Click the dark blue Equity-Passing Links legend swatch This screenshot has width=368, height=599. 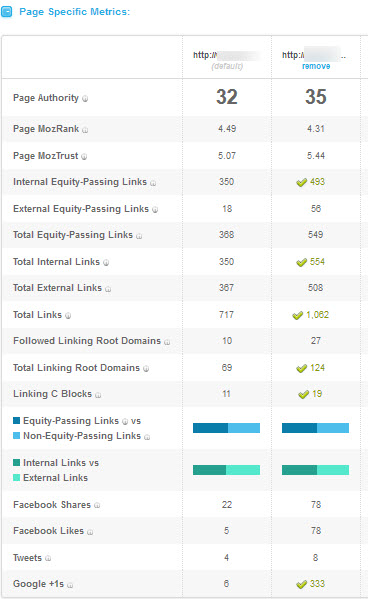16,421
